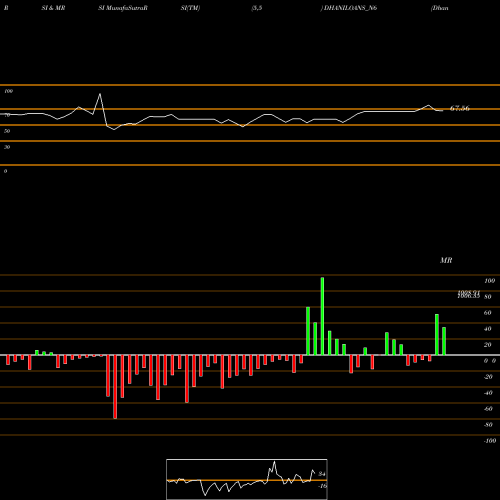
Task: Click the 30 label on RSI axis
Action: tap(7, 147)
